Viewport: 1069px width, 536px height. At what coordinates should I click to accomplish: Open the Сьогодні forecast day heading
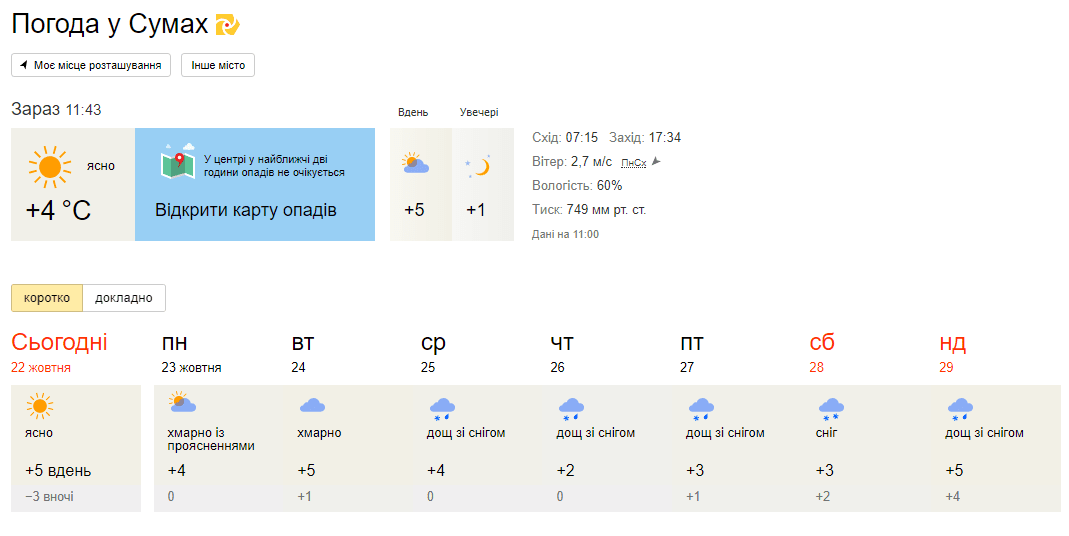59,342
